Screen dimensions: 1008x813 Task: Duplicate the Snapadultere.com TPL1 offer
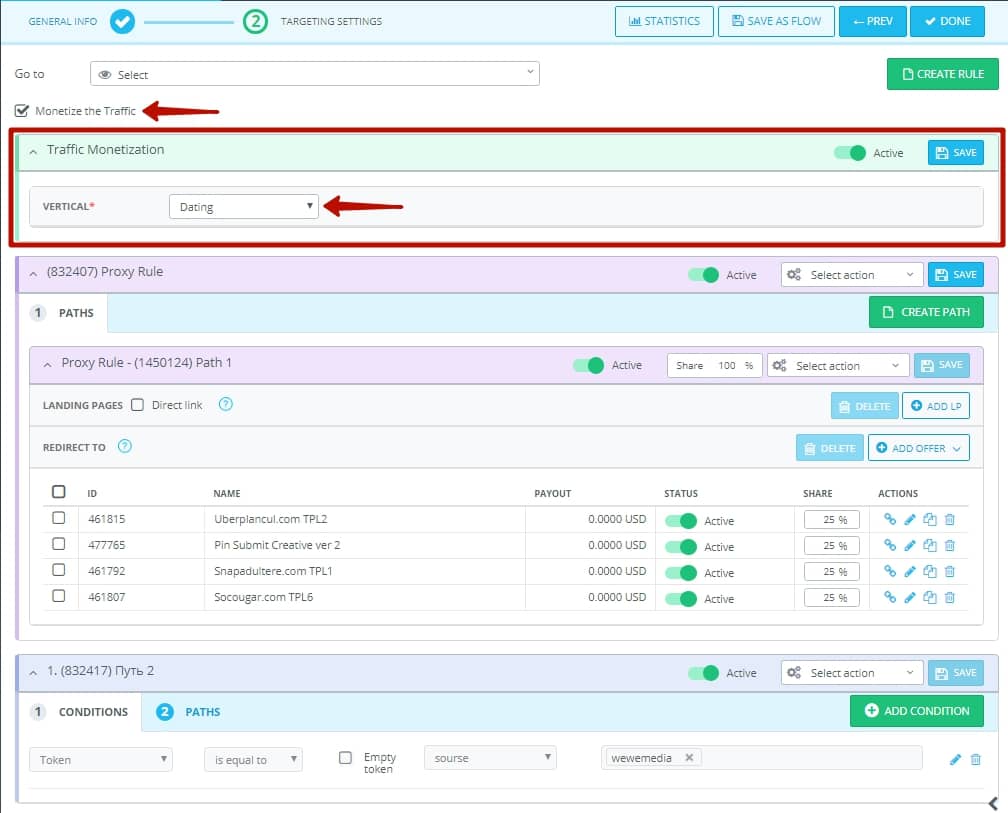(930, 571)
